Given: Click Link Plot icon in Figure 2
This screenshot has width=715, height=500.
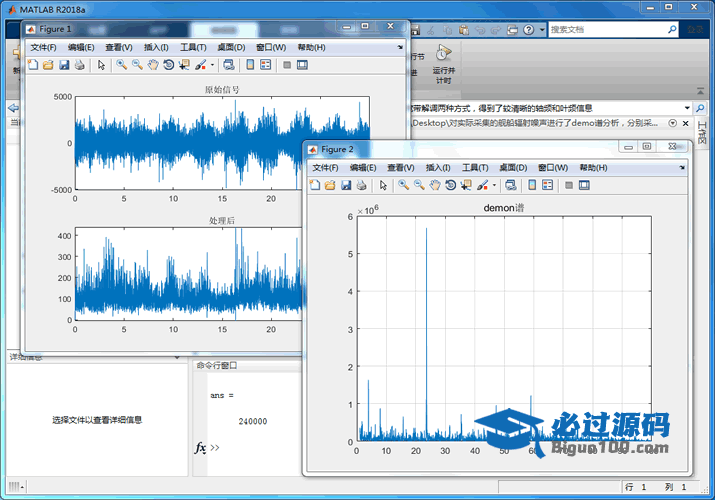Looking at the screenshot, I should coord(511,185).
